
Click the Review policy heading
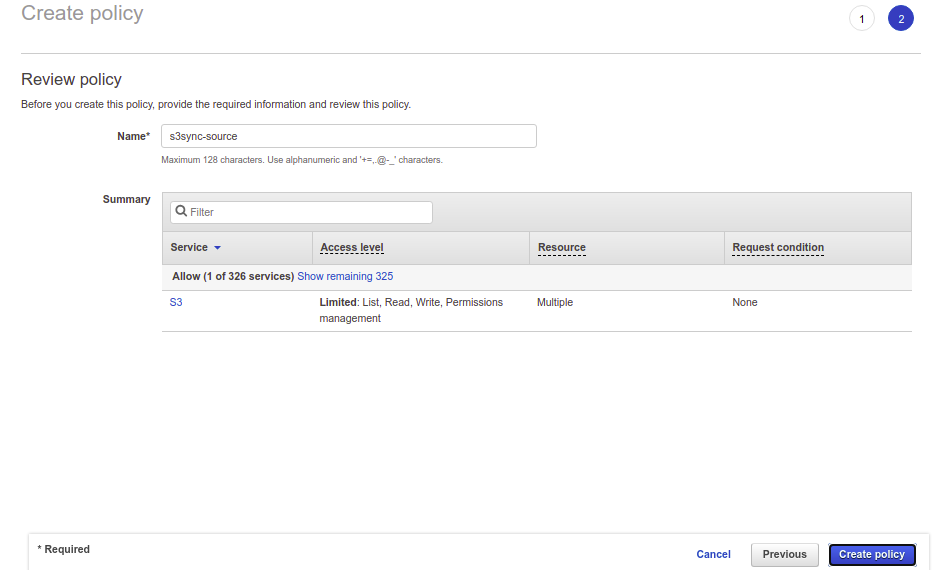coord(71,80)
